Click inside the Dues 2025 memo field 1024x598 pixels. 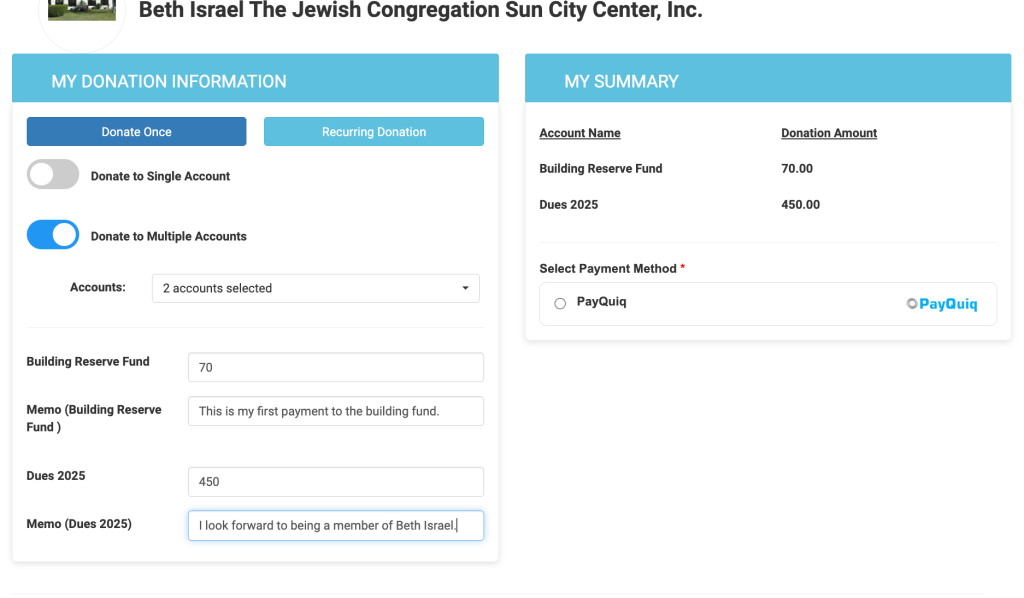pyautogui.click(x=335, y=525)
